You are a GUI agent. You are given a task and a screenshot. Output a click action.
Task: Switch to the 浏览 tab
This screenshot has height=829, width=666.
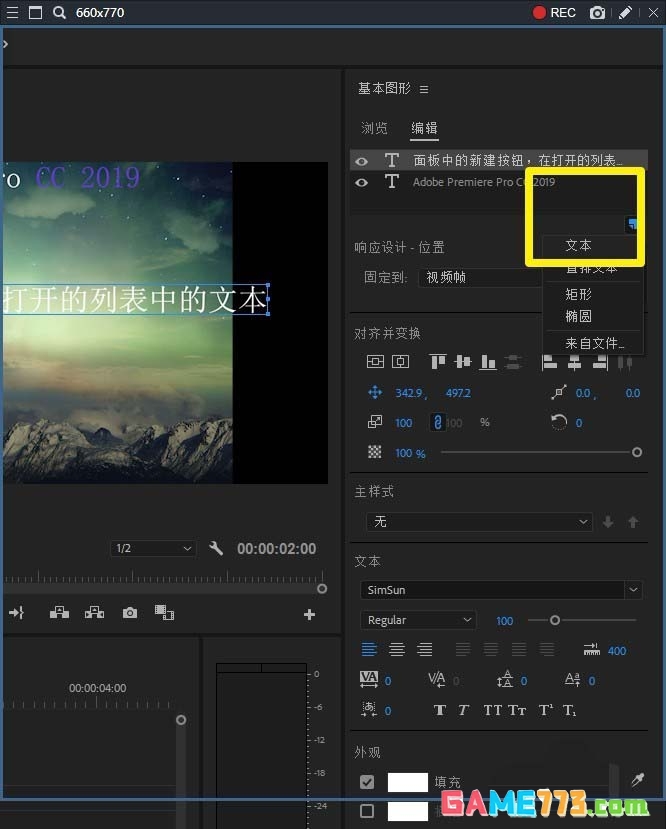374,128
